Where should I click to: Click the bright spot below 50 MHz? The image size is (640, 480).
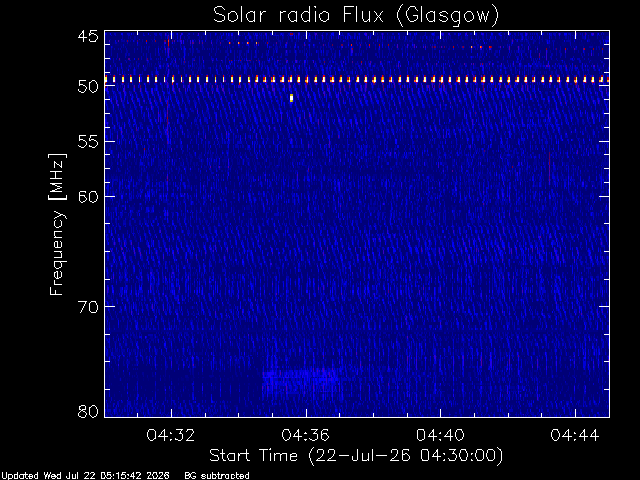pos(291,98)
